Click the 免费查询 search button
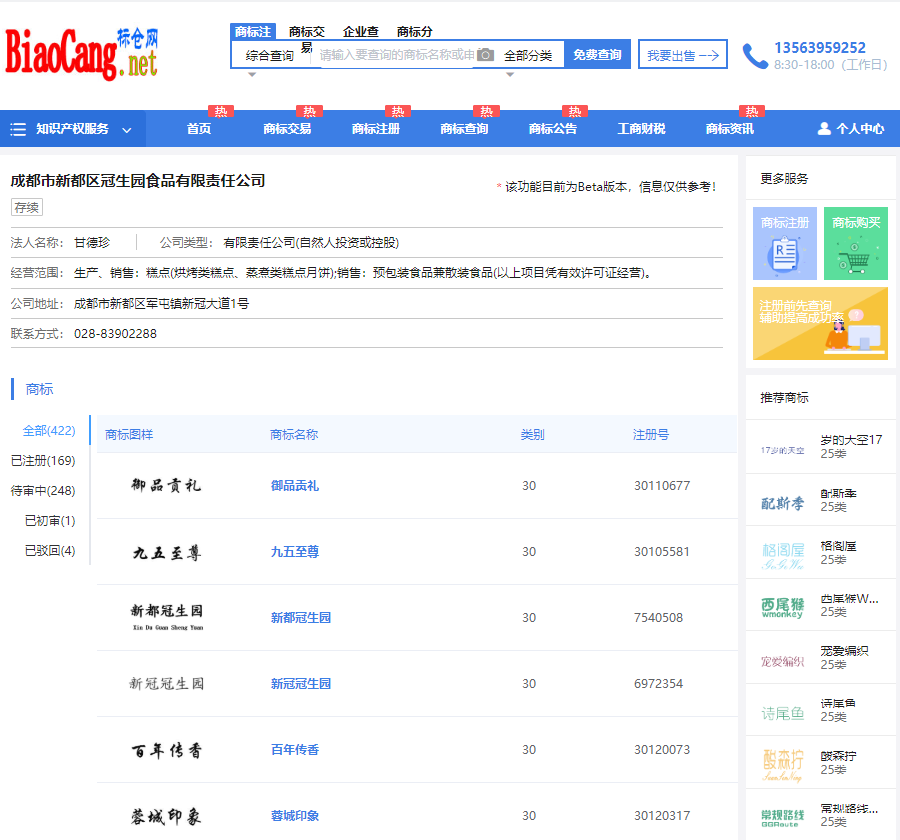Image resolution: width=900 pixels, height=840 pixels. (x=597, y=55)
